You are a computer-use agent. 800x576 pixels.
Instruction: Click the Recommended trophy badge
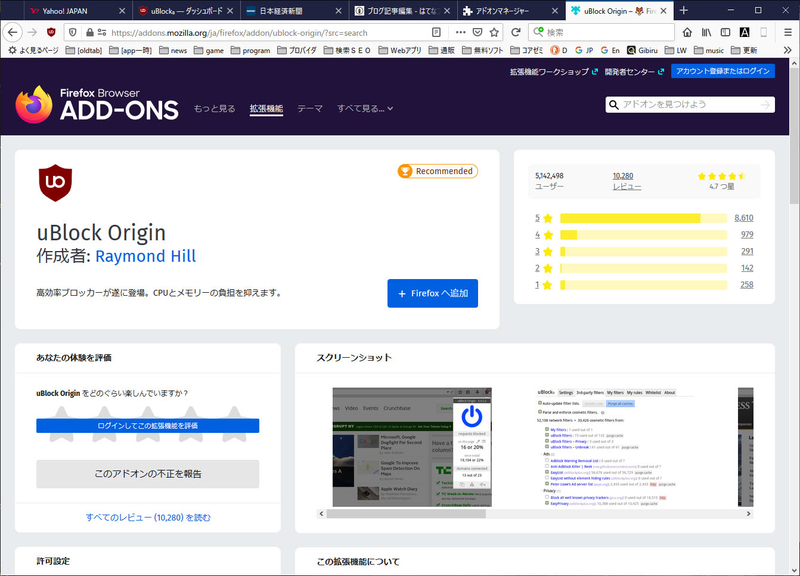[x=438, y=171]
